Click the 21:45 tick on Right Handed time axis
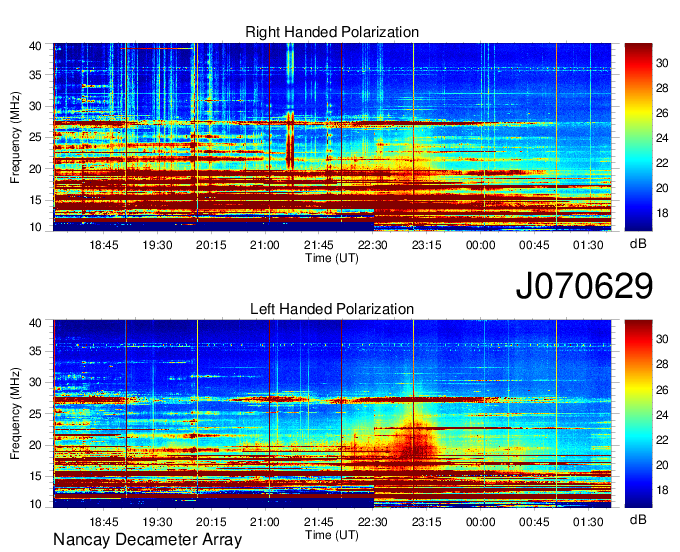Image resolution: width=680 pixels, height=552 pixels. tap(319, 245)
